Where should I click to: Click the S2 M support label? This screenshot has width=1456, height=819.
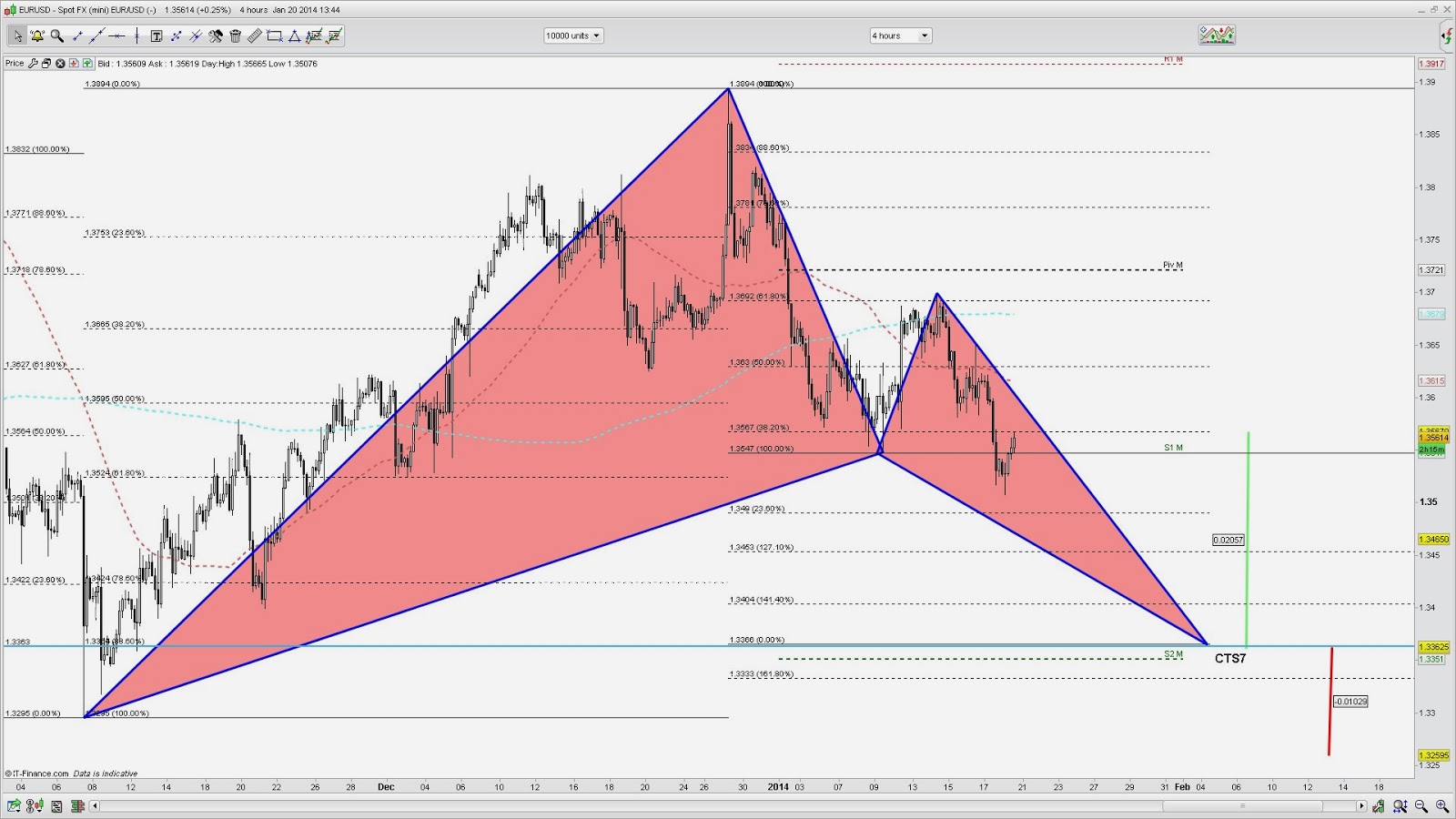point(1173,654)
